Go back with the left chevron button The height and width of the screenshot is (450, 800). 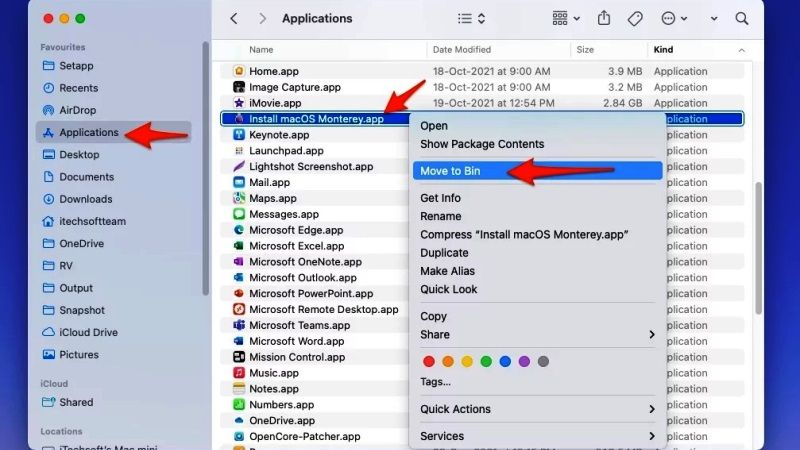234,19
